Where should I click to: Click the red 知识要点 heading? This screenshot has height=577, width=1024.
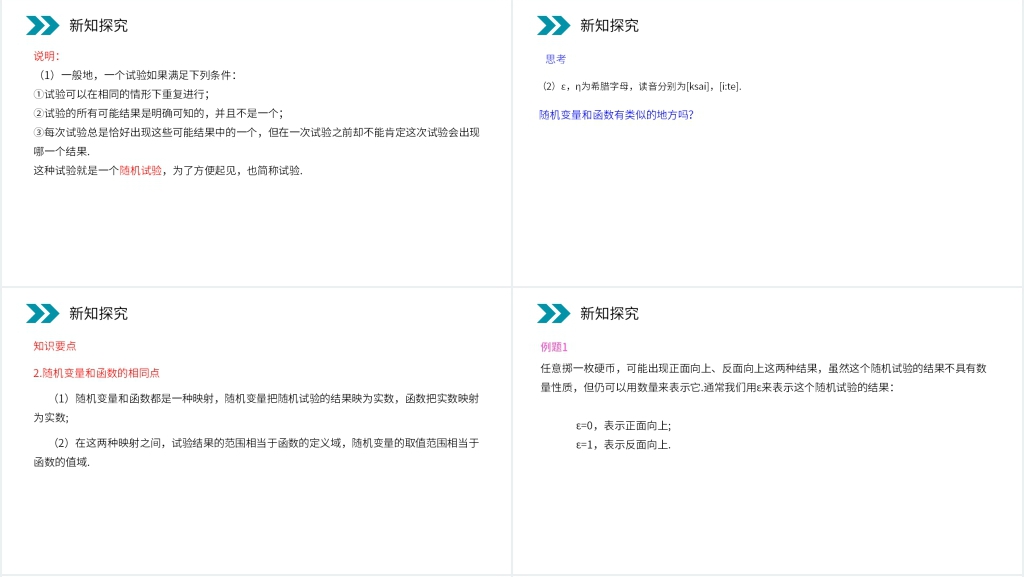tap(55, 346)
